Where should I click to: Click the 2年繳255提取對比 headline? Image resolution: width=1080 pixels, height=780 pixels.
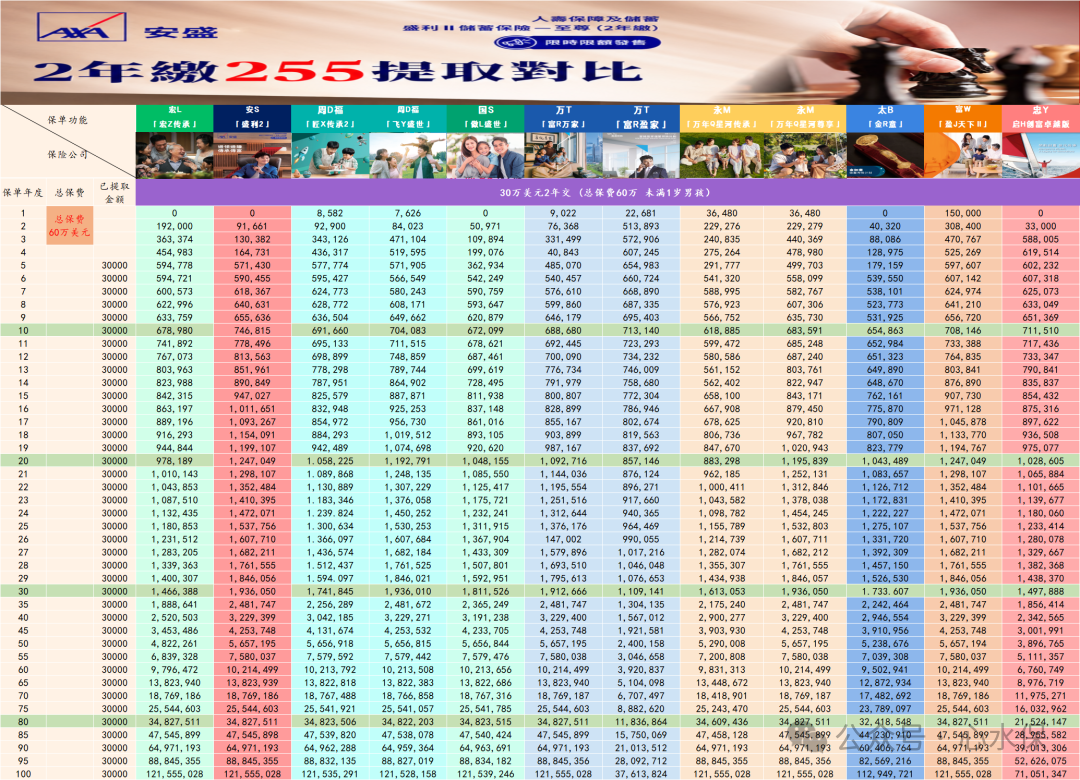pyautogui.click(x=338, y=72)
